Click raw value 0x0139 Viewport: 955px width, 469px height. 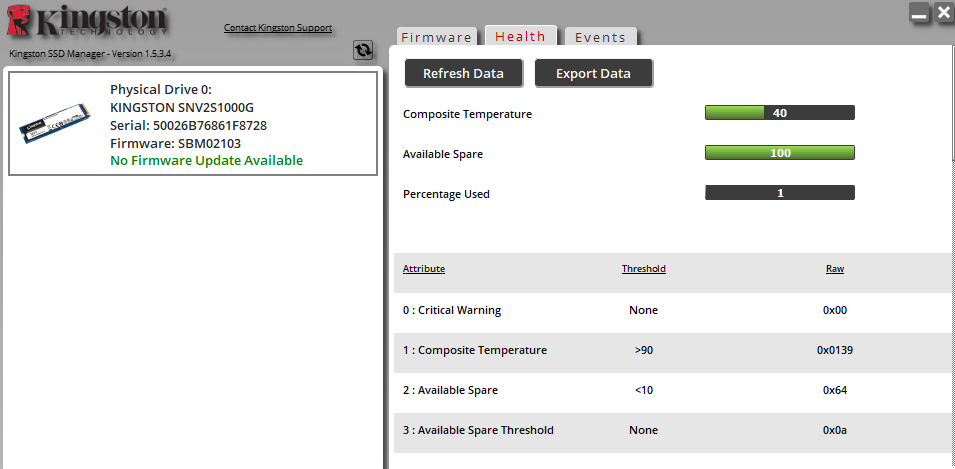coord(835,350)
